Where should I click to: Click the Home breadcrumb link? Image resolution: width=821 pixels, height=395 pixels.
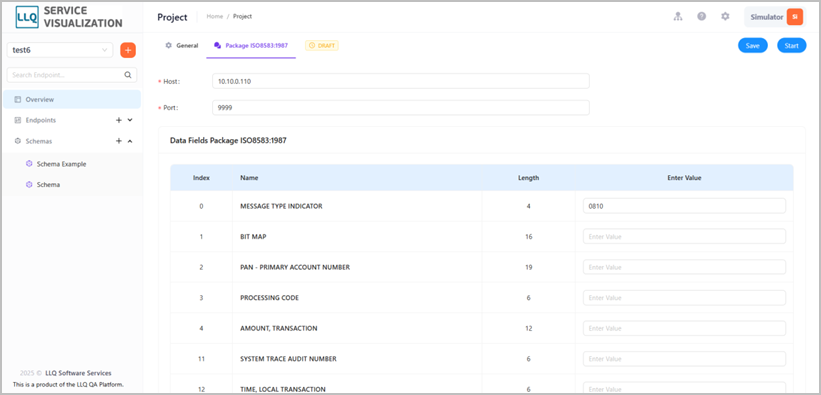[215, 16]
